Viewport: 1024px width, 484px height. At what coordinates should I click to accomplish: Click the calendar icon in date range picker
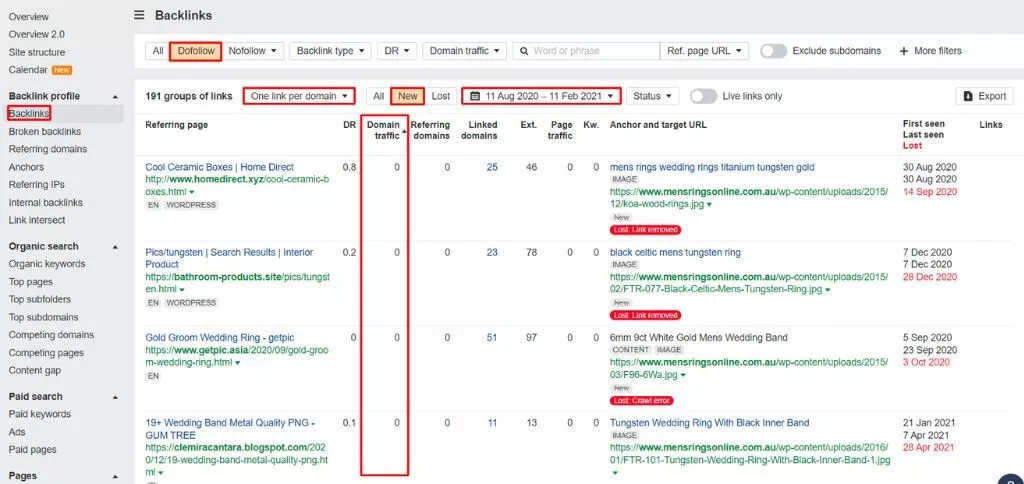point(474,96)
